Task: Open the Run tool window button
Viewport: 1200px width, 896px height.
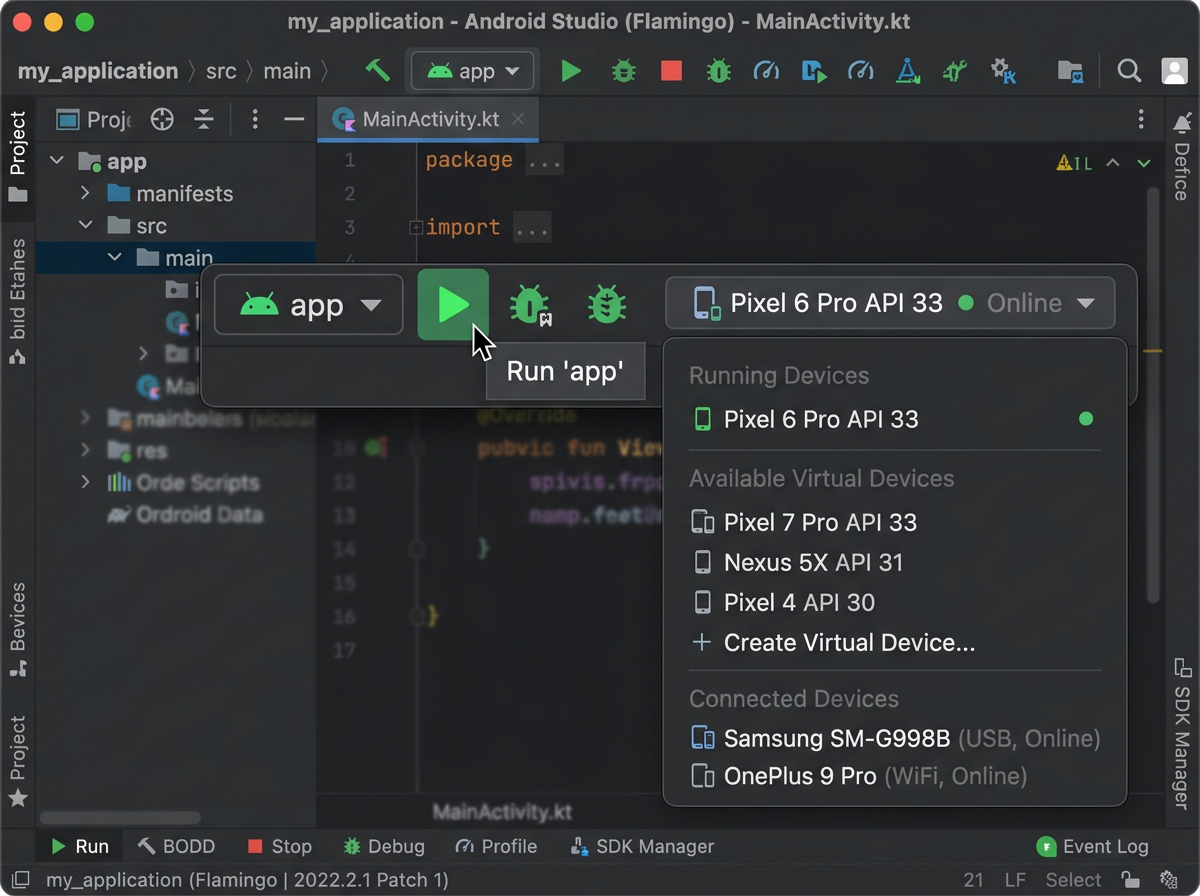Action: [x=79, y=846]
